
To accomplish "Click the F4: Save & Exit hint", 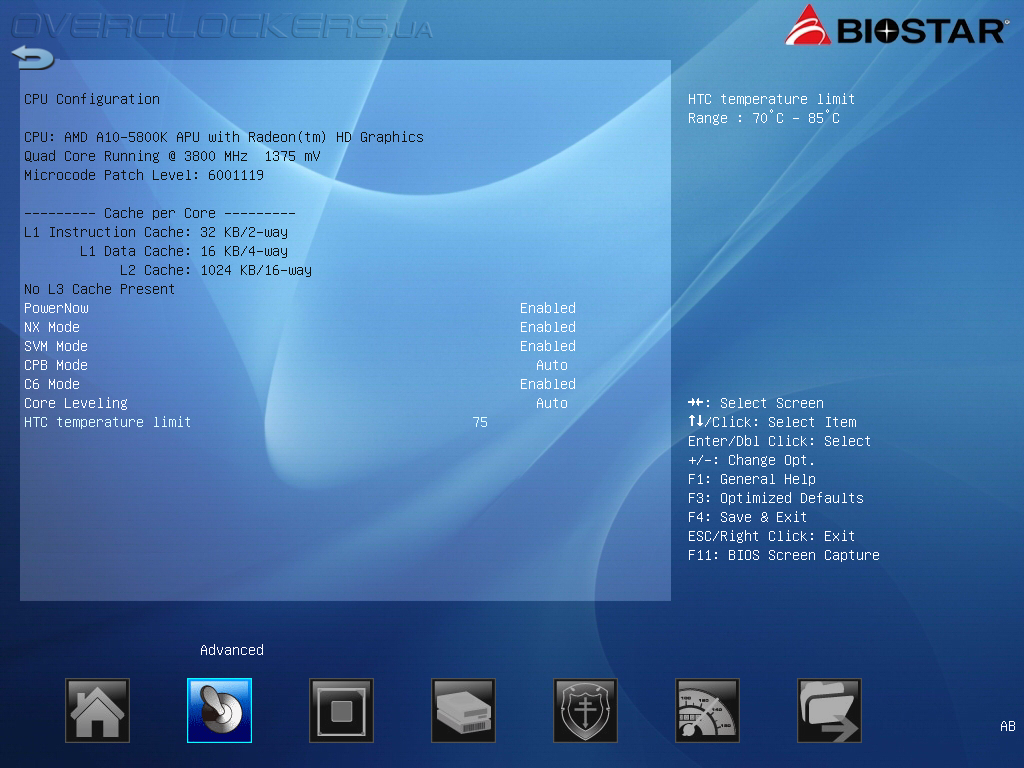I will point(747,517).
